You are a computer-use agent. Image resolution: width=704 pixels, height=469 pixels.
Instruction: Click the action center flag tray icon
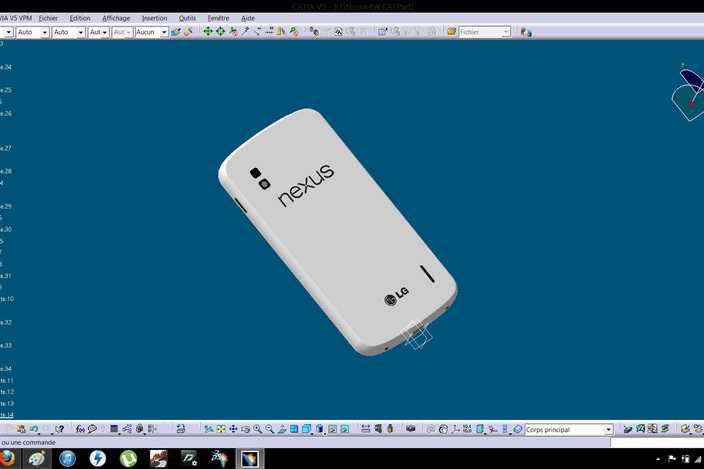pos(672,459)
